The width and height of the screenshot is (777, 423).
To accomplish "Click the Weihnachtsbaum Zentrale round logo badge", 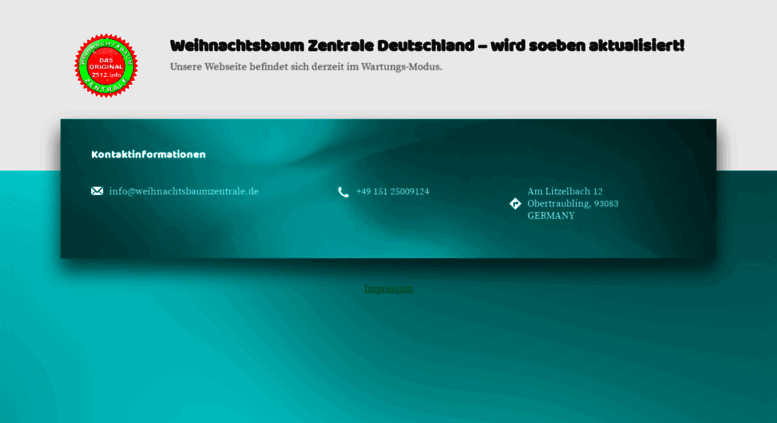I will [106, 65].
